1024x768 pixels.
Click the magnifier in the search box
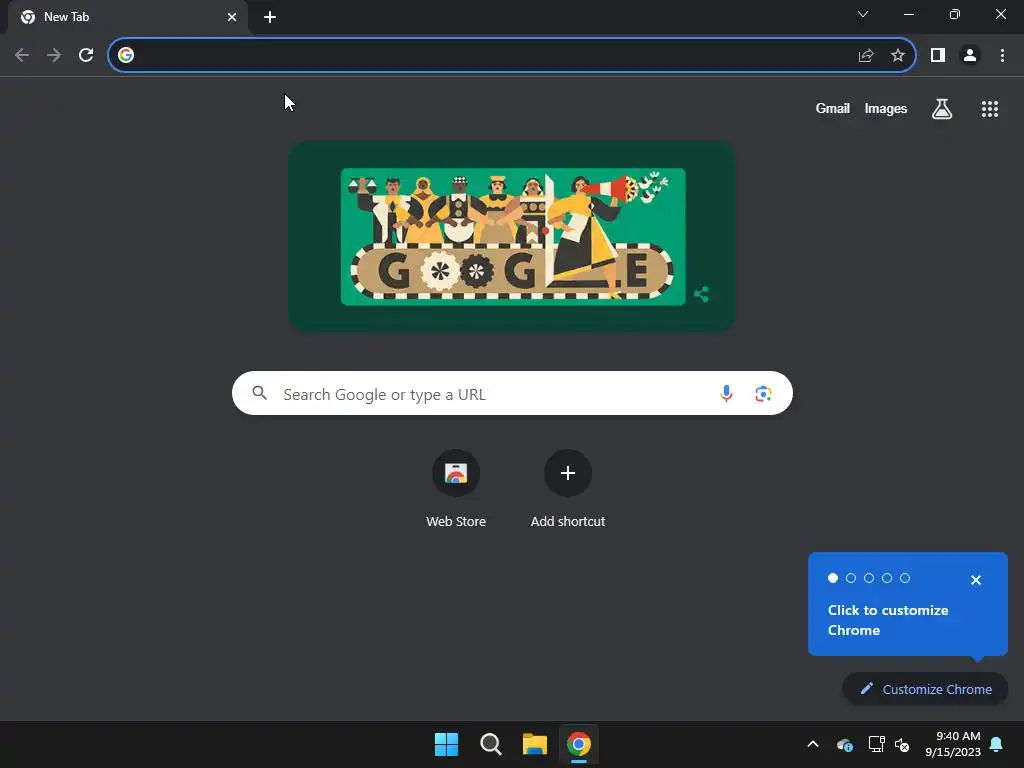point(259,393)
